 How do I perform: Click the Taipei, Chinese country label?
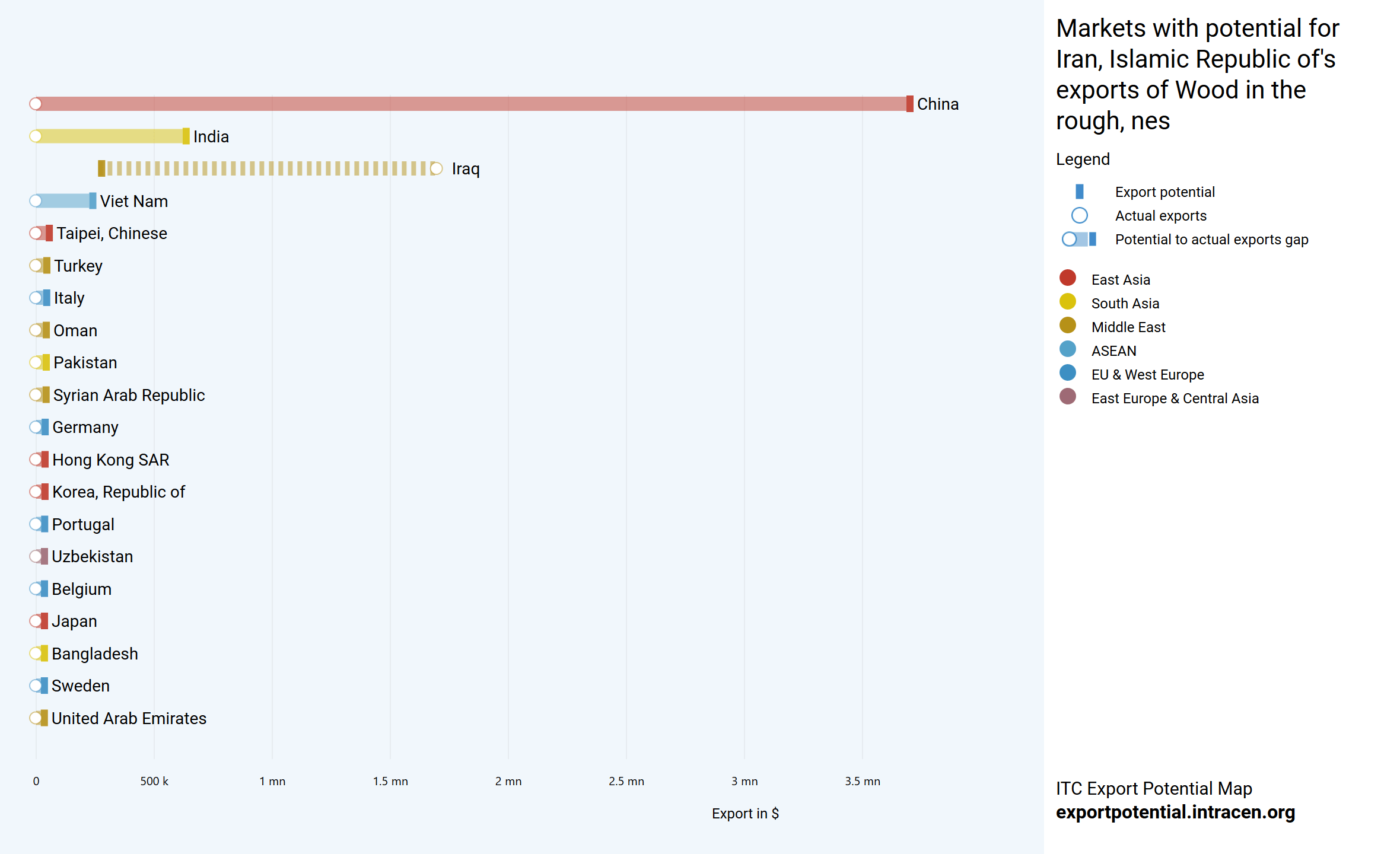pyautogui.click(x=112, y=234)
